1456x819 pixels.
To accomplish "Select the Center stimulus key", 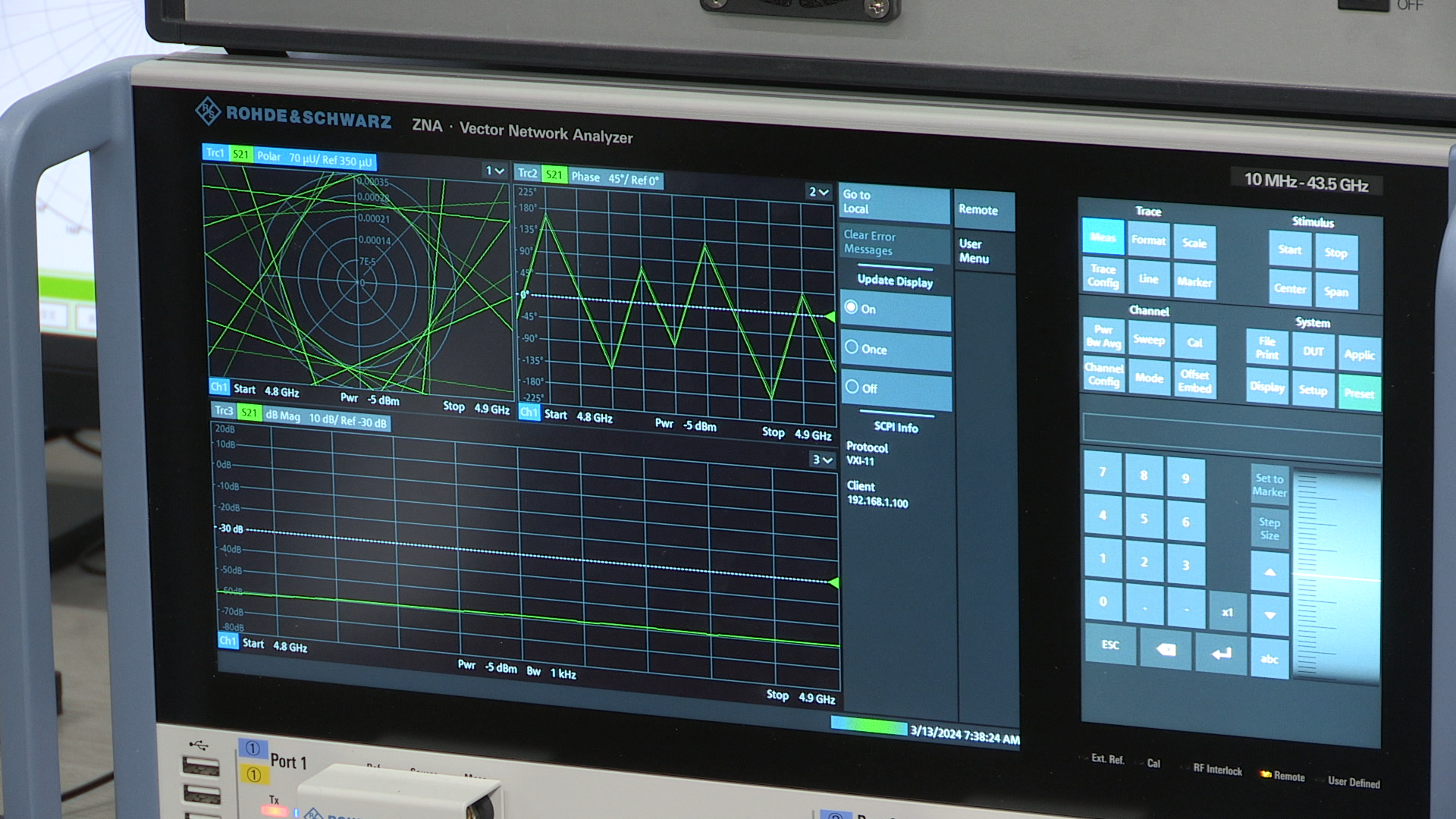I will click(1289, 288).
